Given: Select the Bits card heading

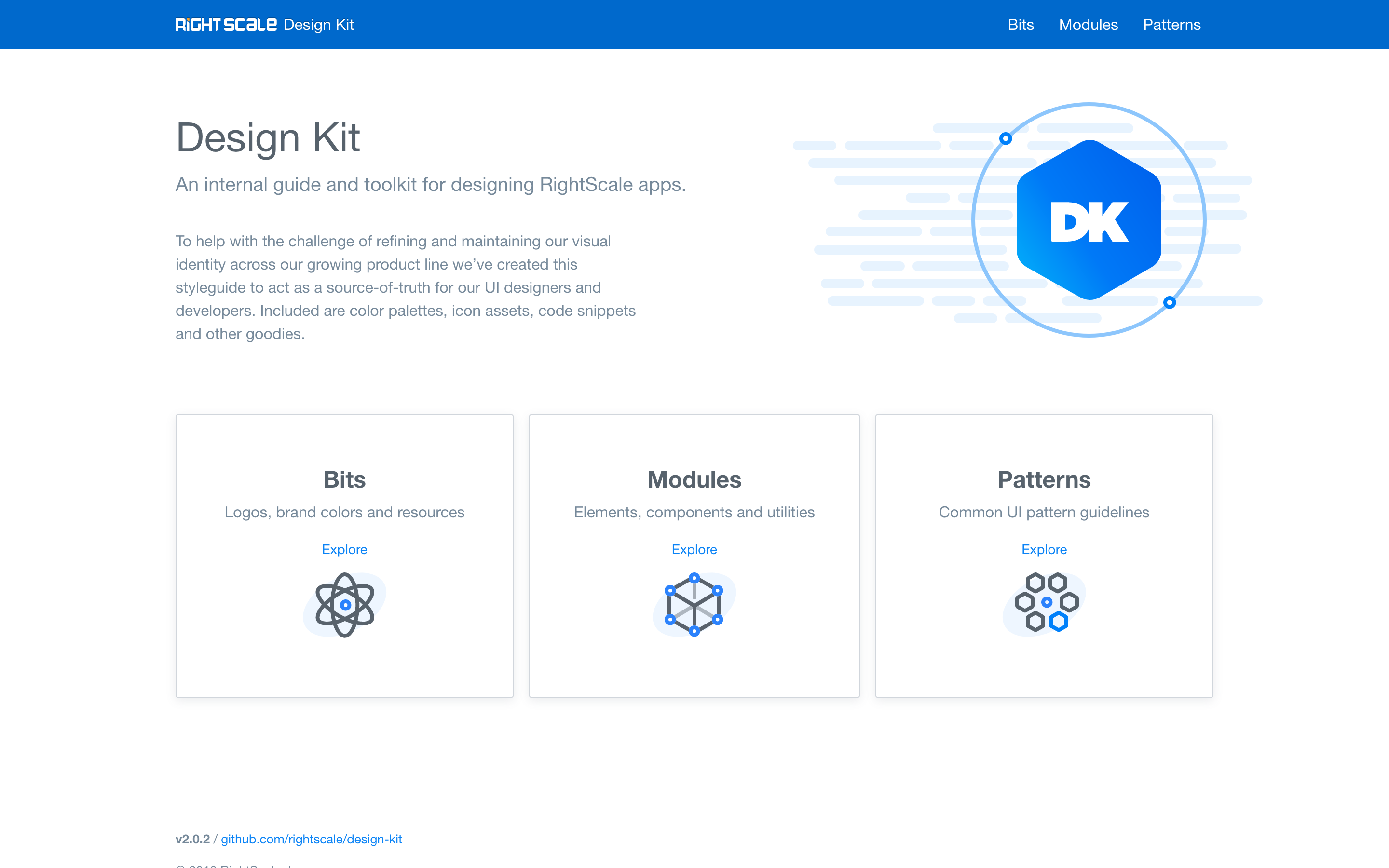Looking at the screenshot, I should click(x=344, y=479).
